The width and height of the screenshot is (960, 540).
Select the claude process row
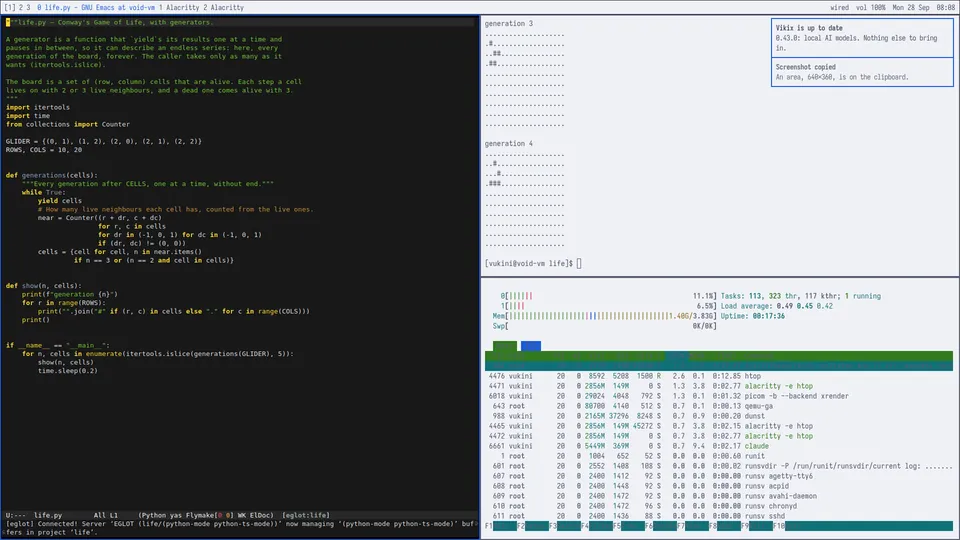point(719,446)
